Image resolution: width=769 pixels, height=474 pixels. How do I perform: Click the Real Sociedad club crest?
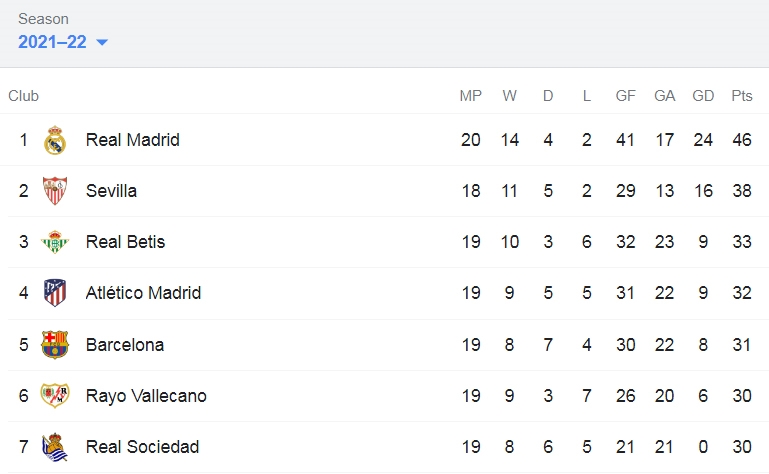(55, 447)
